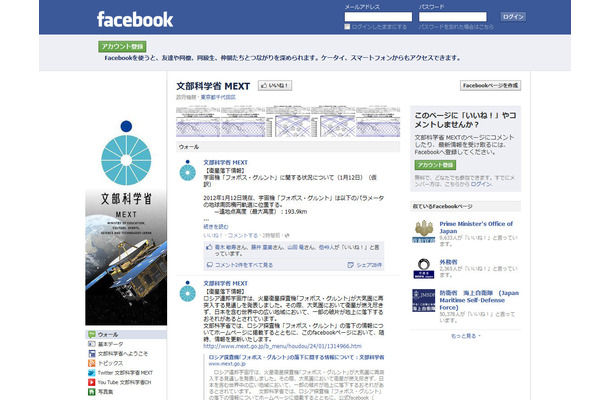The width and height of the screenshot is (610, 400).
Task: Focus the password input field
Action: coord(452,17)
